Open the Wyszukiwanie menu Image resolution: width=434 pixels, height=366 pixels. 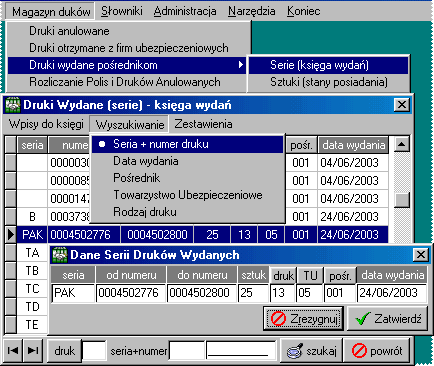tap(129, 125)
